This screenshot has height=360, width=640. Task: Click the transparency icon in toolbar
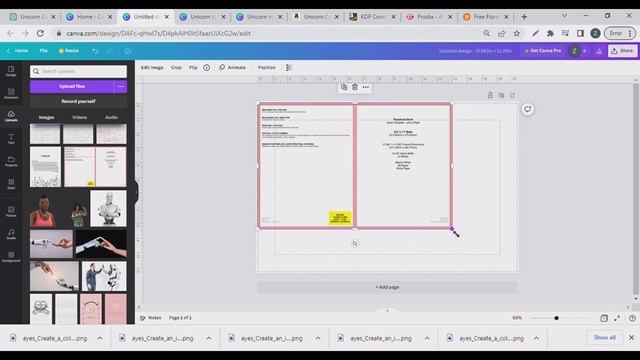(289, 68)
